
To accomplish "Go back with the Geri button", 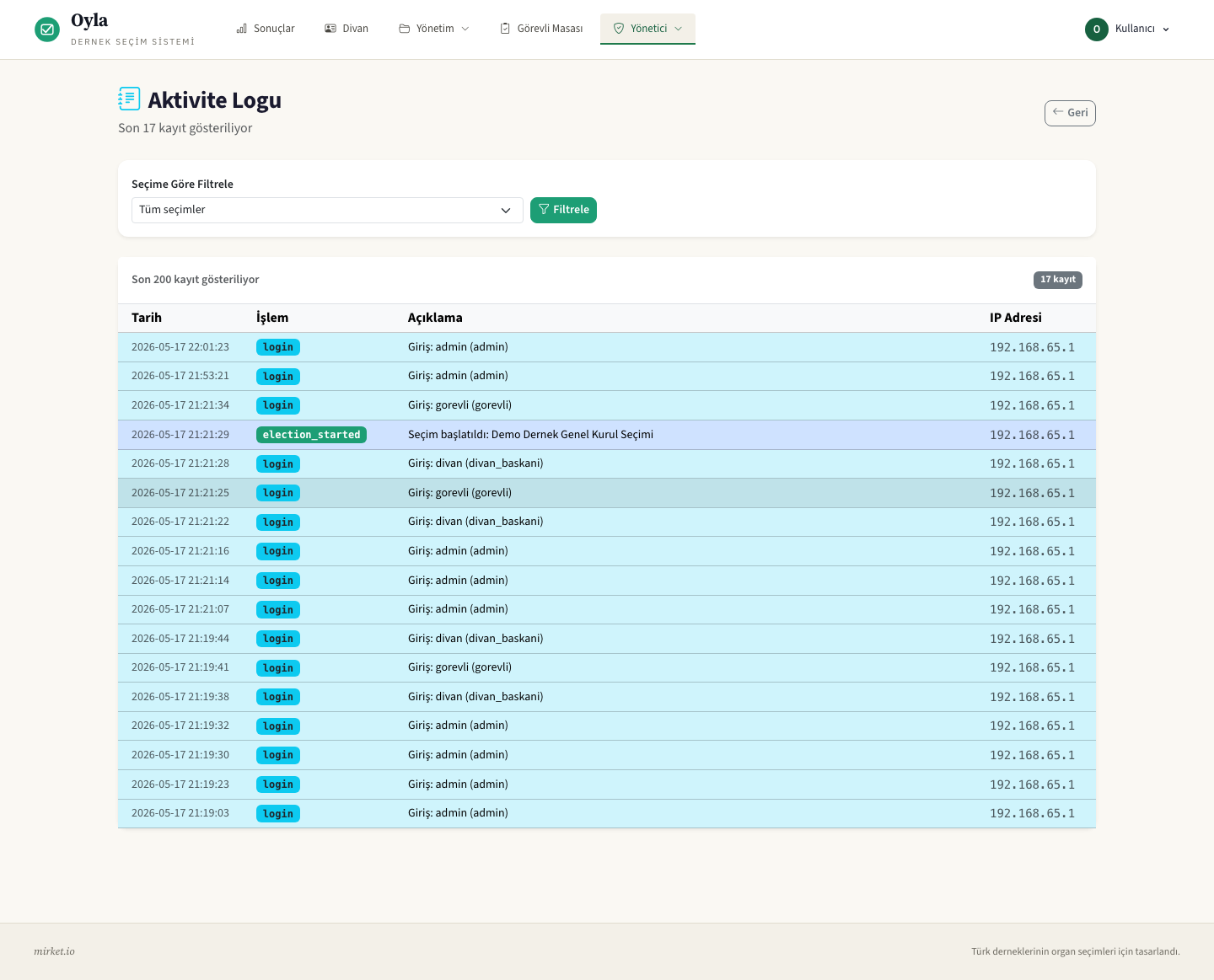I will 1070,113.
